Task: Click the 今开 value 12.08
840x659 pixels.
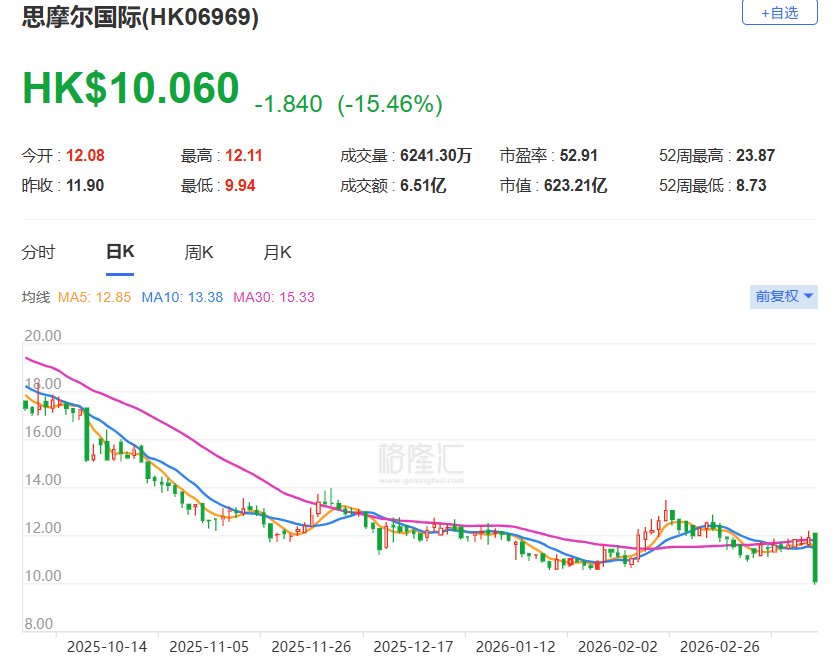Action: pyautogui.click(x=85, y=155)
